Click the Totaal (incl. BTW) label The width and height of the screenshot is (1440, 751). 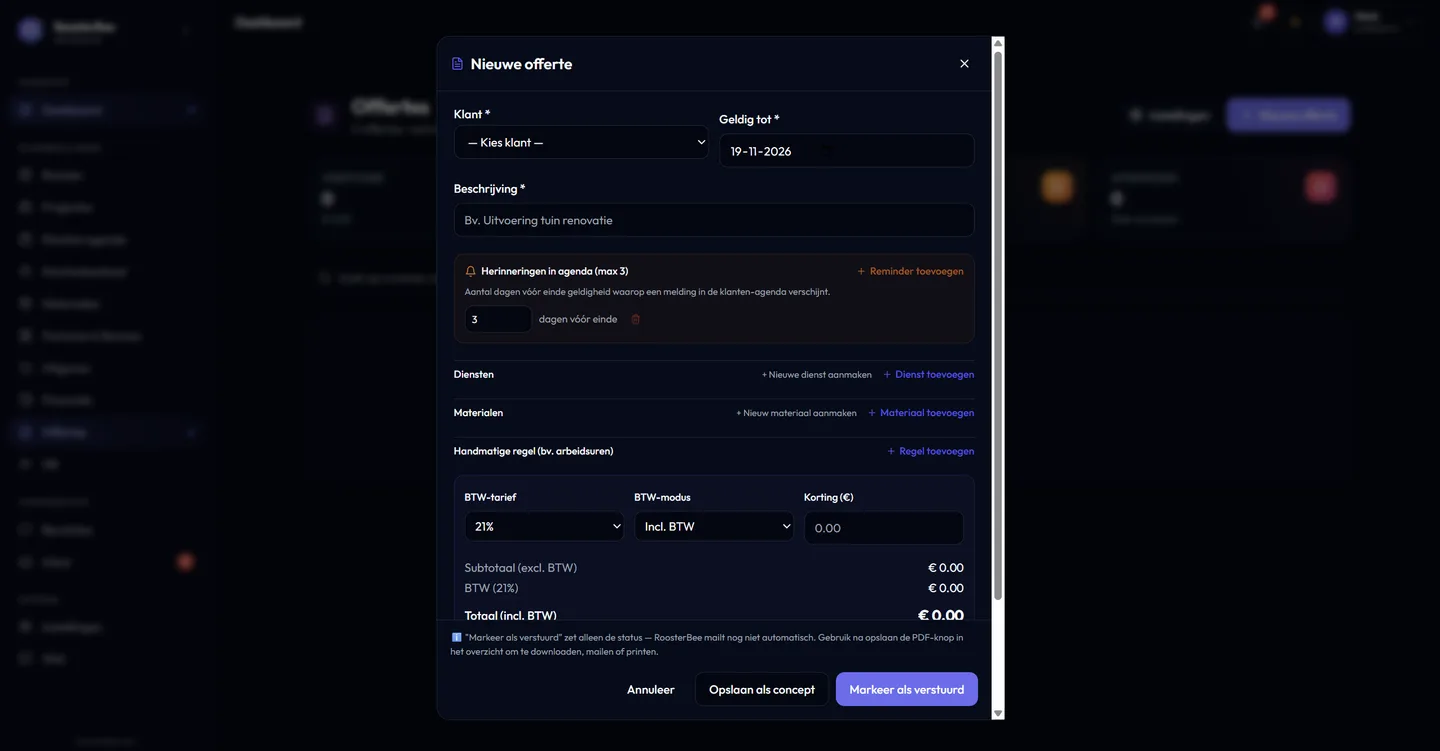pos(511,615)
